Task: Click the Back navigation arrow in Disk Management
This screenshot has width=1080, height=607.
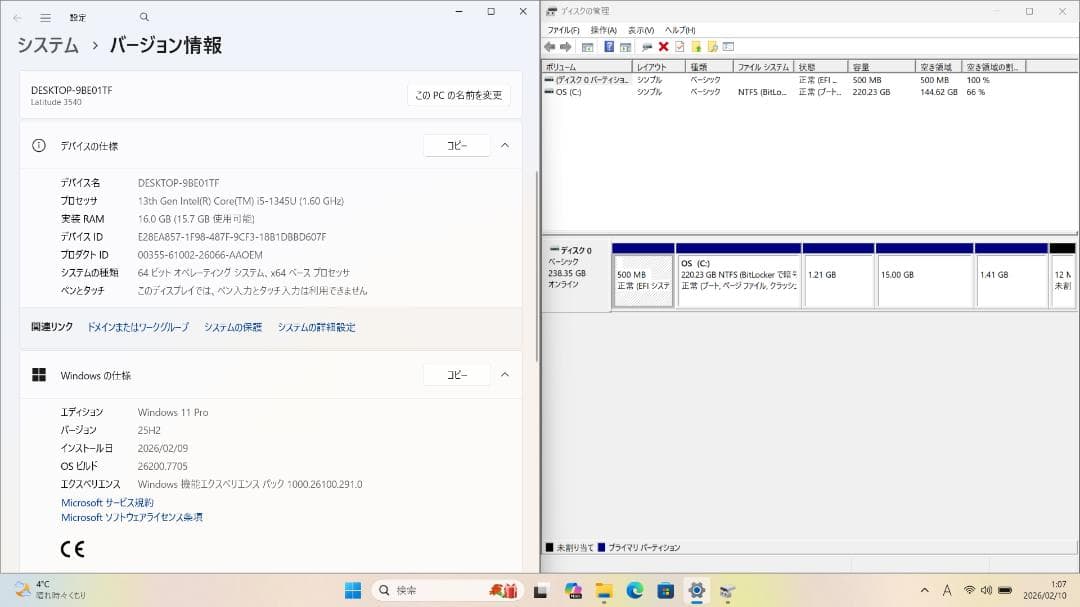Action: pyautogui.click(x=550, y=46)
